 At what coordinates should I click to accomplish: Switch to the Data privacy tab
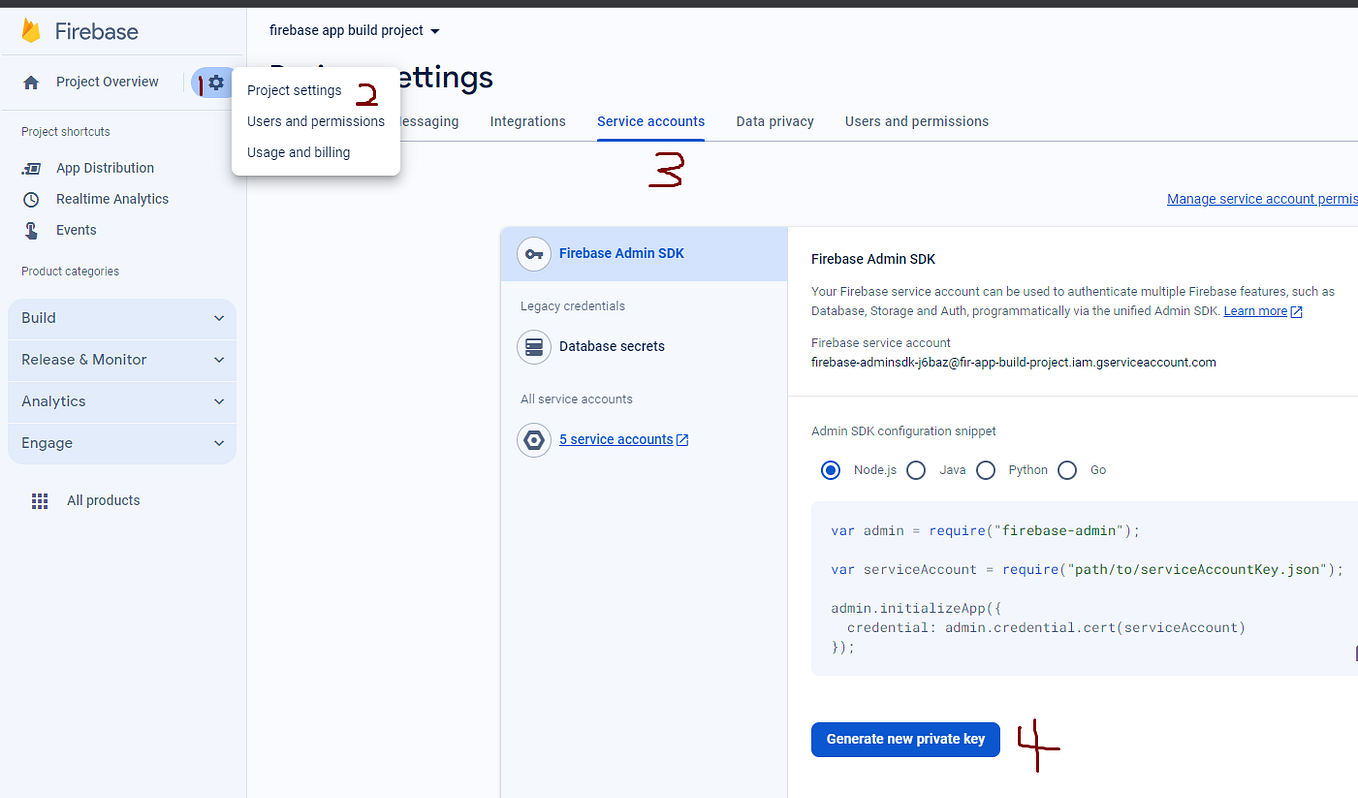(774, 121)
